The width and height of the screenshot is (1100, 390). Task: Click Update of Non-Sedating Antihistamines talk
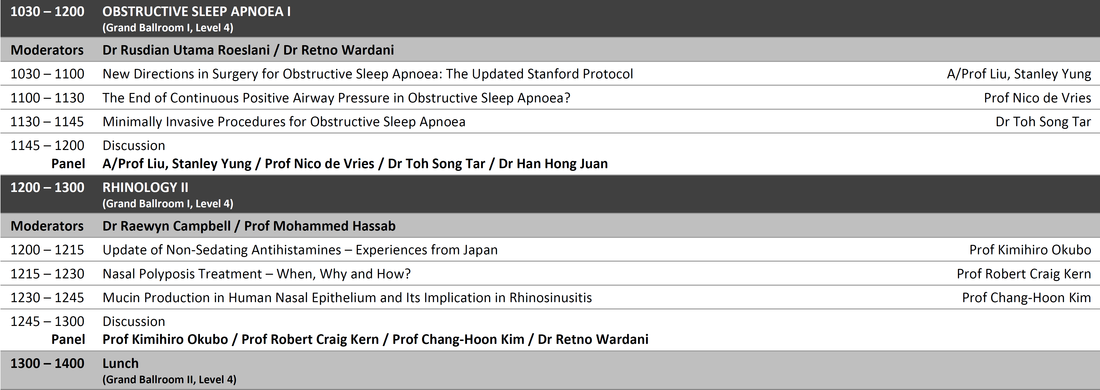300,250
